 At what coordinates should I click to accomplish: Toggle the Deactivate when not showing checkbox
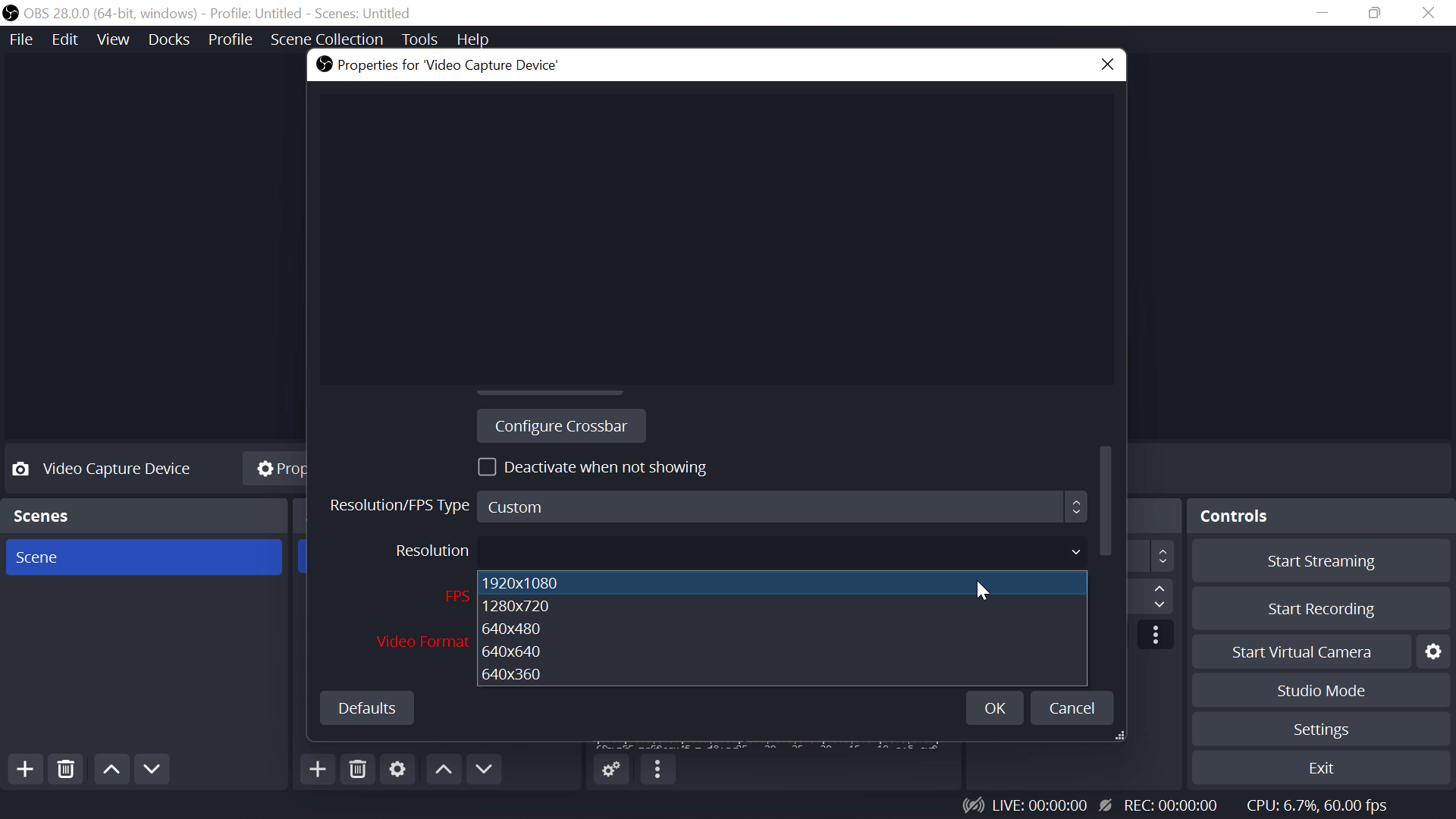(x=488, y=467)
